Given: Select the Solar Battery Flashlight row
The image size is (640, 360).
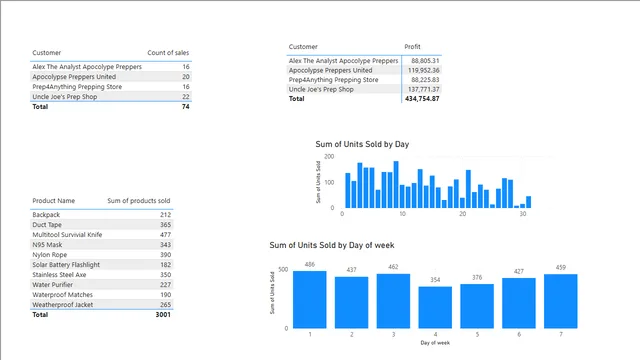Looking at the screenshot, I should click(x=102, y=264).
